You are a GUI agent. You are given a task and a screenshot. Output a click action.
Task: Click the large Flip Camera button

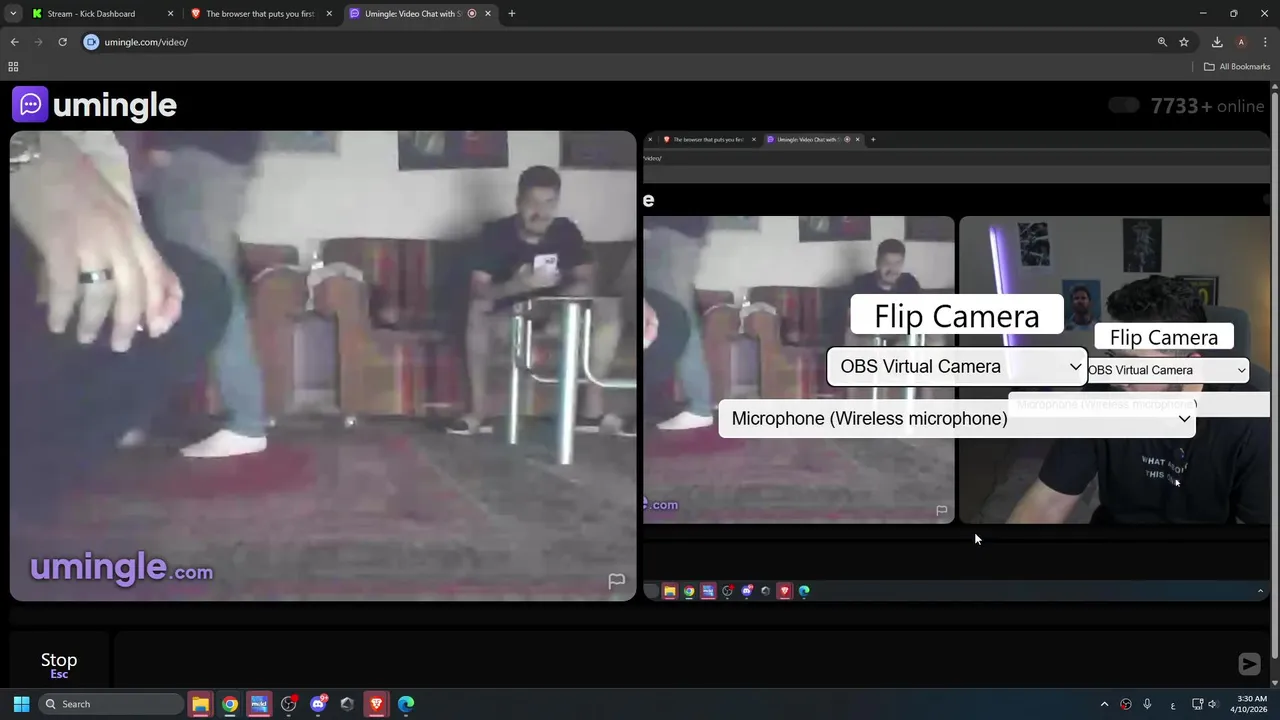[x=957, y=316]
